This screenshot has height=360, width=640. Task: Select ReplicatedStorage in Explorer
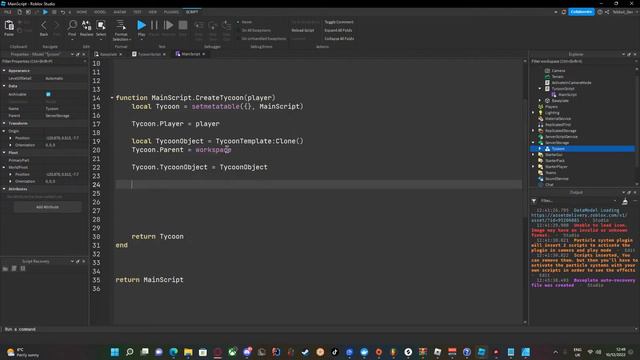[560, 131]
